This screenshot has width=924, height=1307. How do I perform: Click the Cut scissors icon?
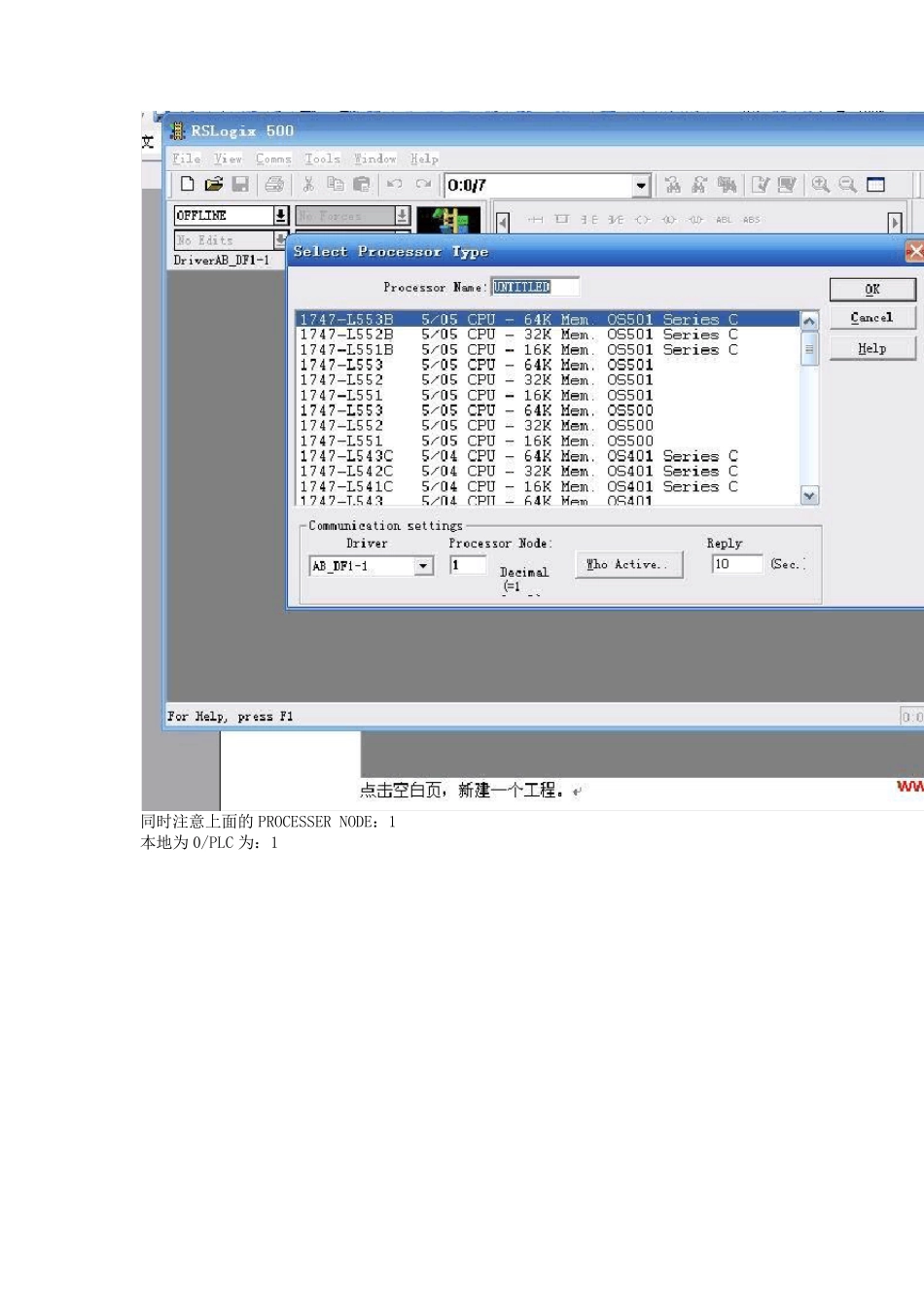click(x=308, y=184)
